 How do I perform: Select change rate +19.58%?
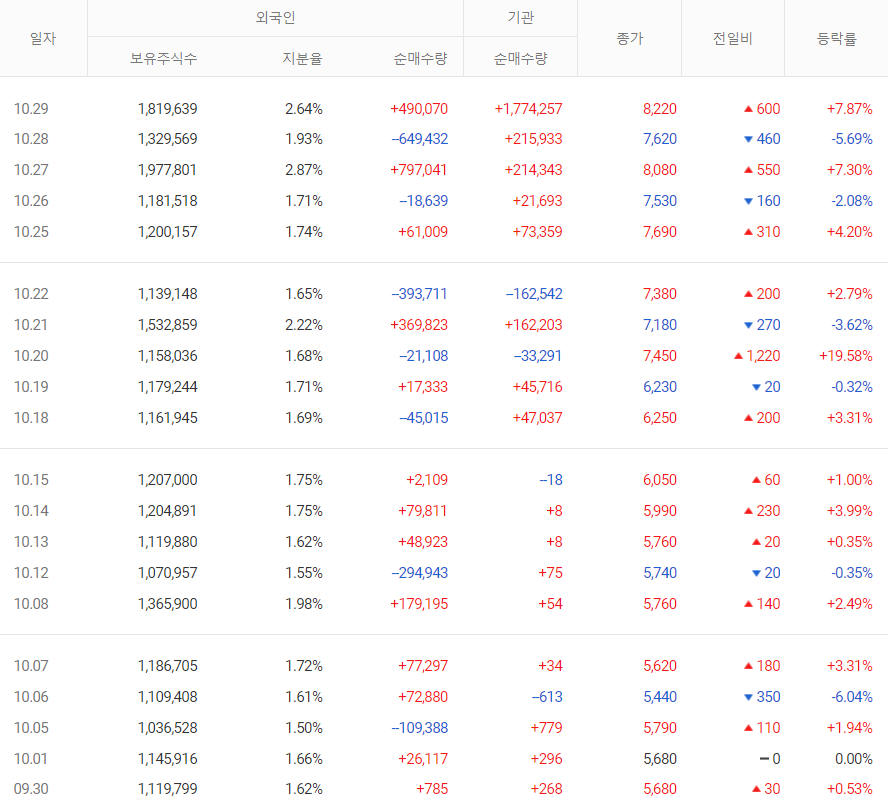[846, 356]
